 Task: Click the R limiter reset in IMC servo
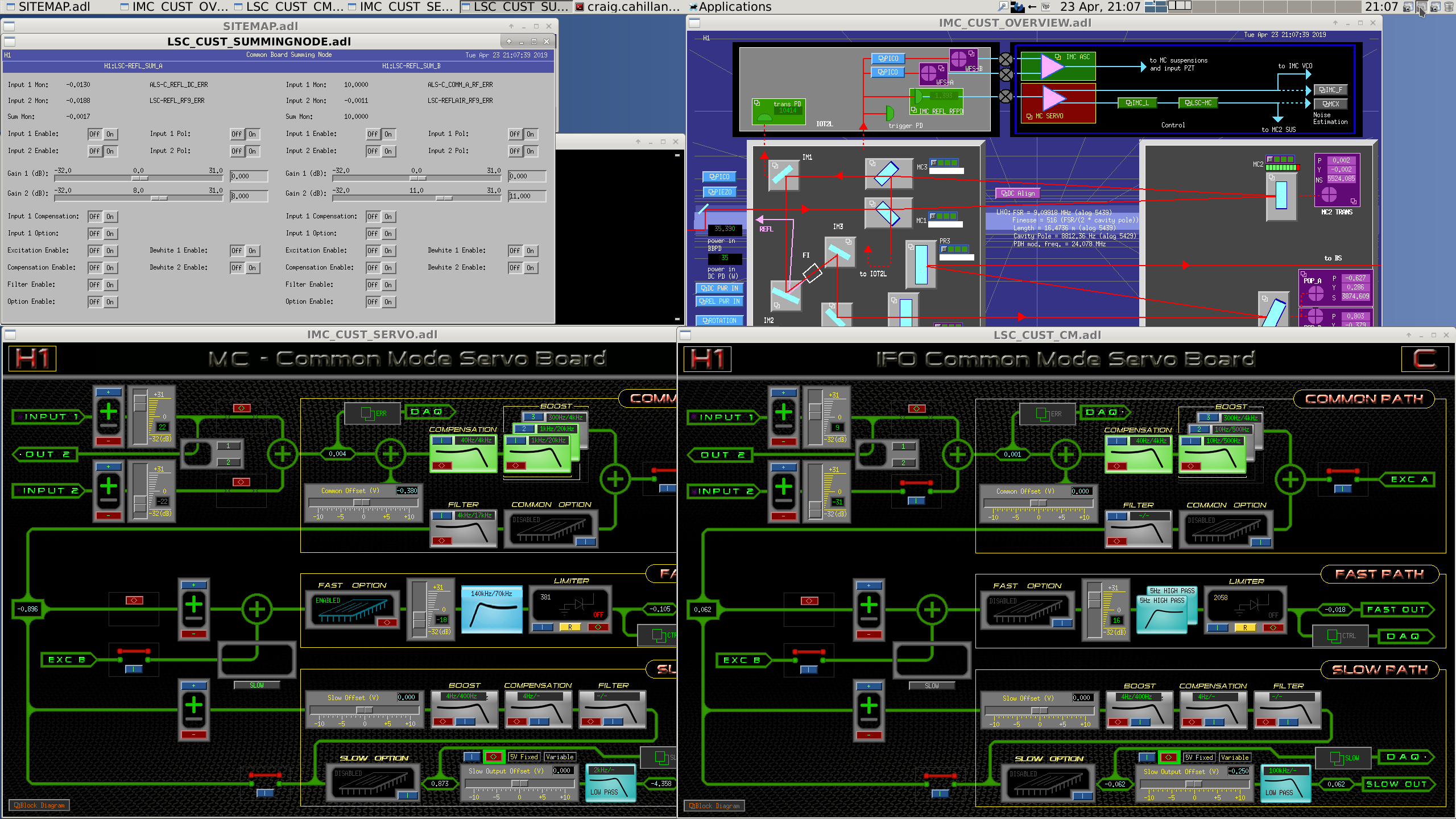570,627
